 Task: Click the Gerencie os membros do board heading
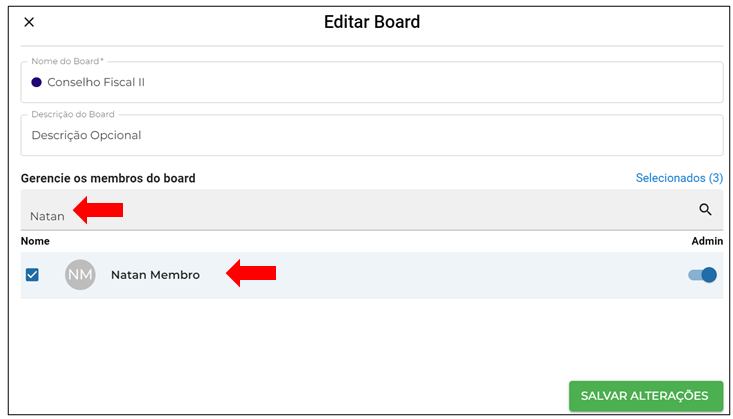(108, 178)
